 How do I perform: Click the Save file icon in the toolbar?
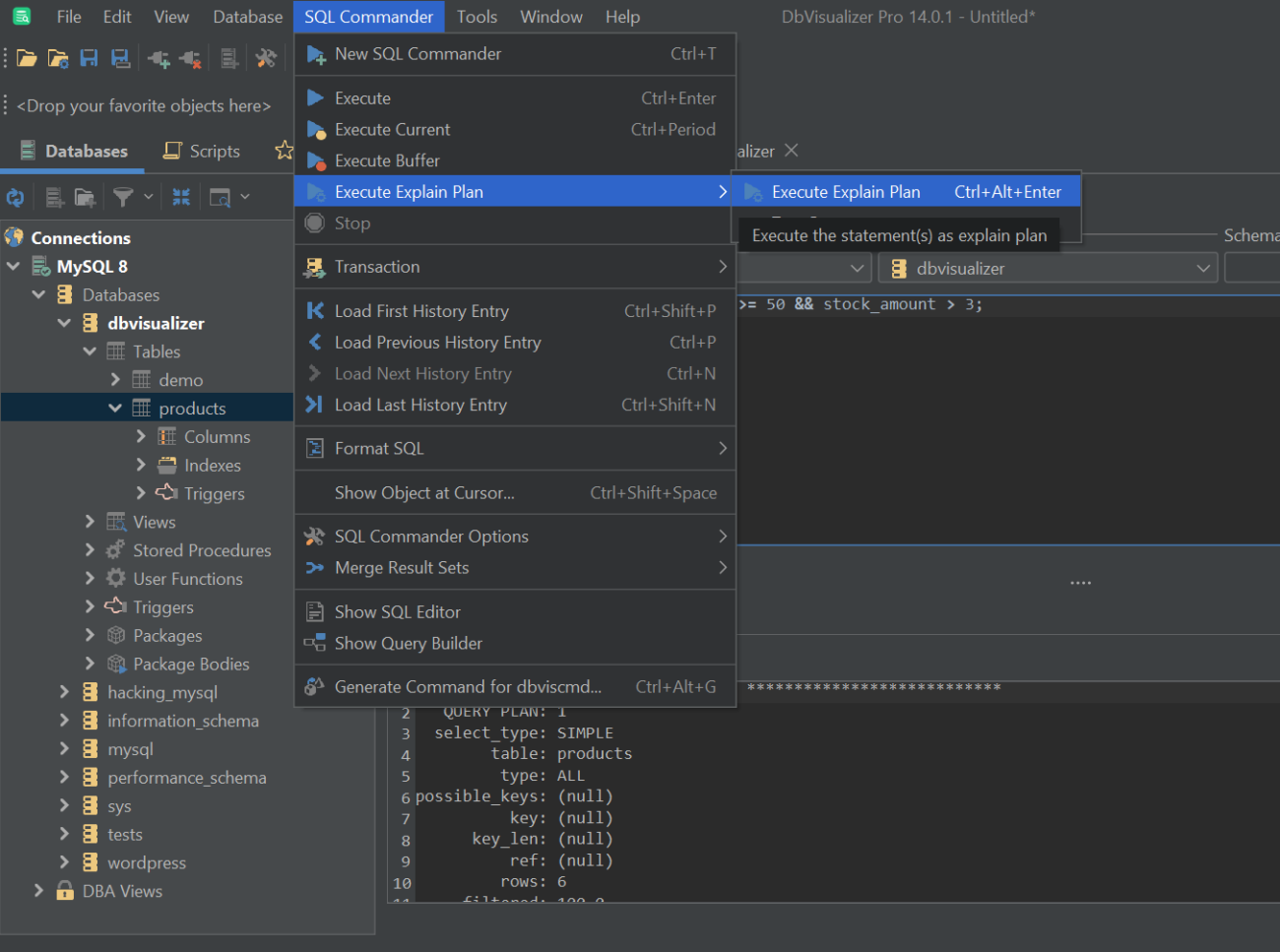(x=90, y=58)
